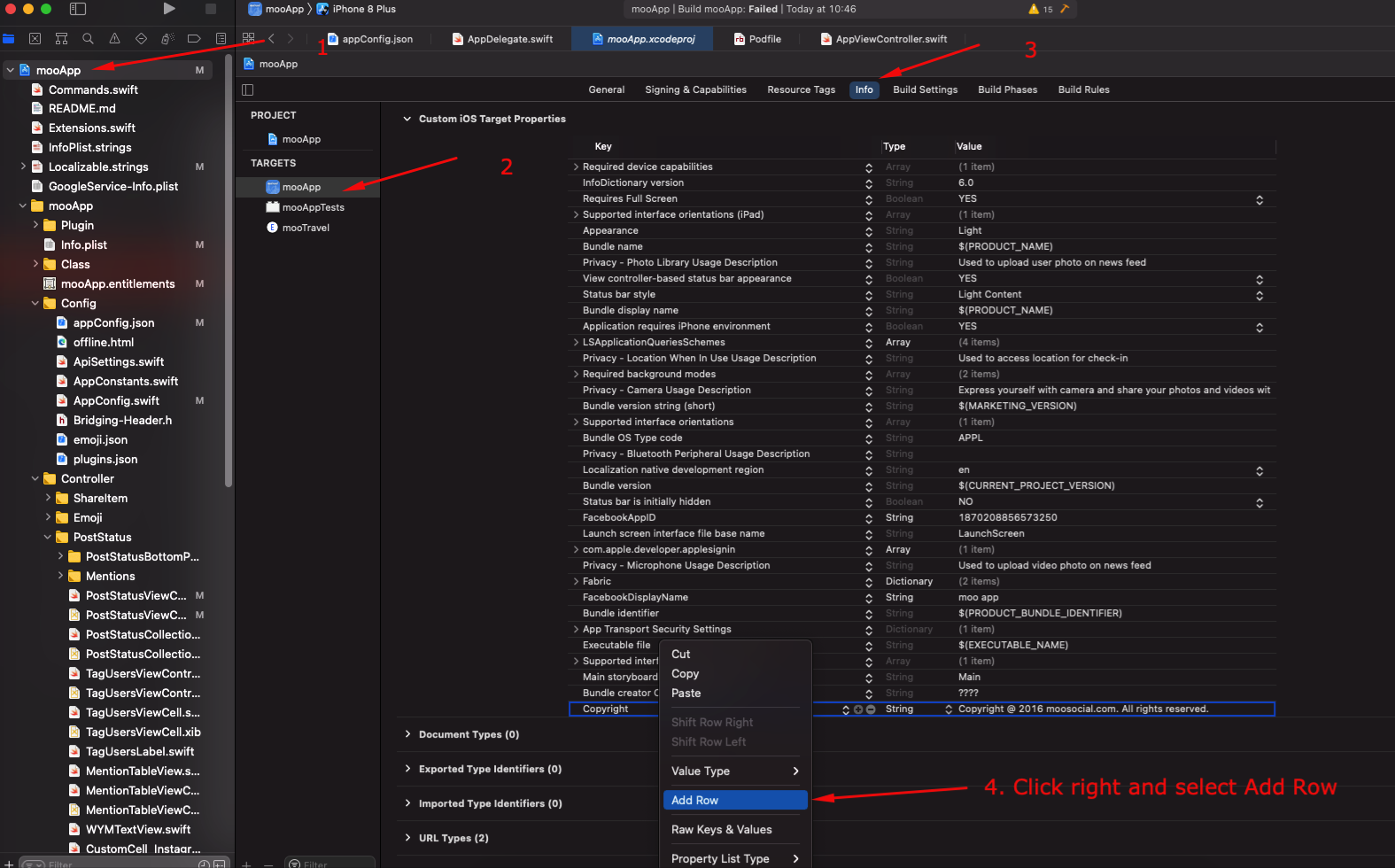The image size is (1395, 868).
Task: Select the iPhone 8 Plus run destination
Action: (x=356, y=9)
